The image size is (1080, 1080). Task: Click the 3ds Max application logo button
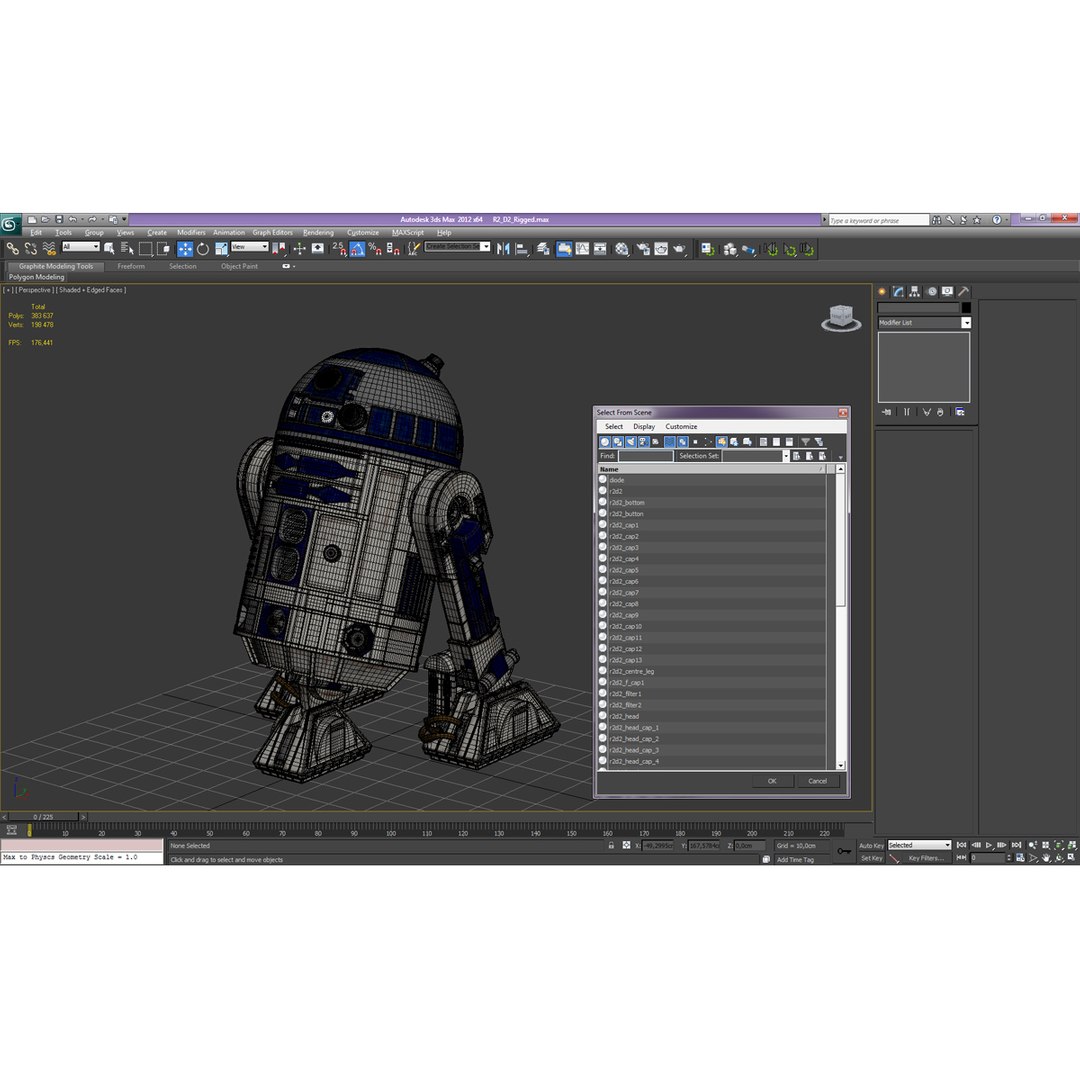tap(10, 224)
